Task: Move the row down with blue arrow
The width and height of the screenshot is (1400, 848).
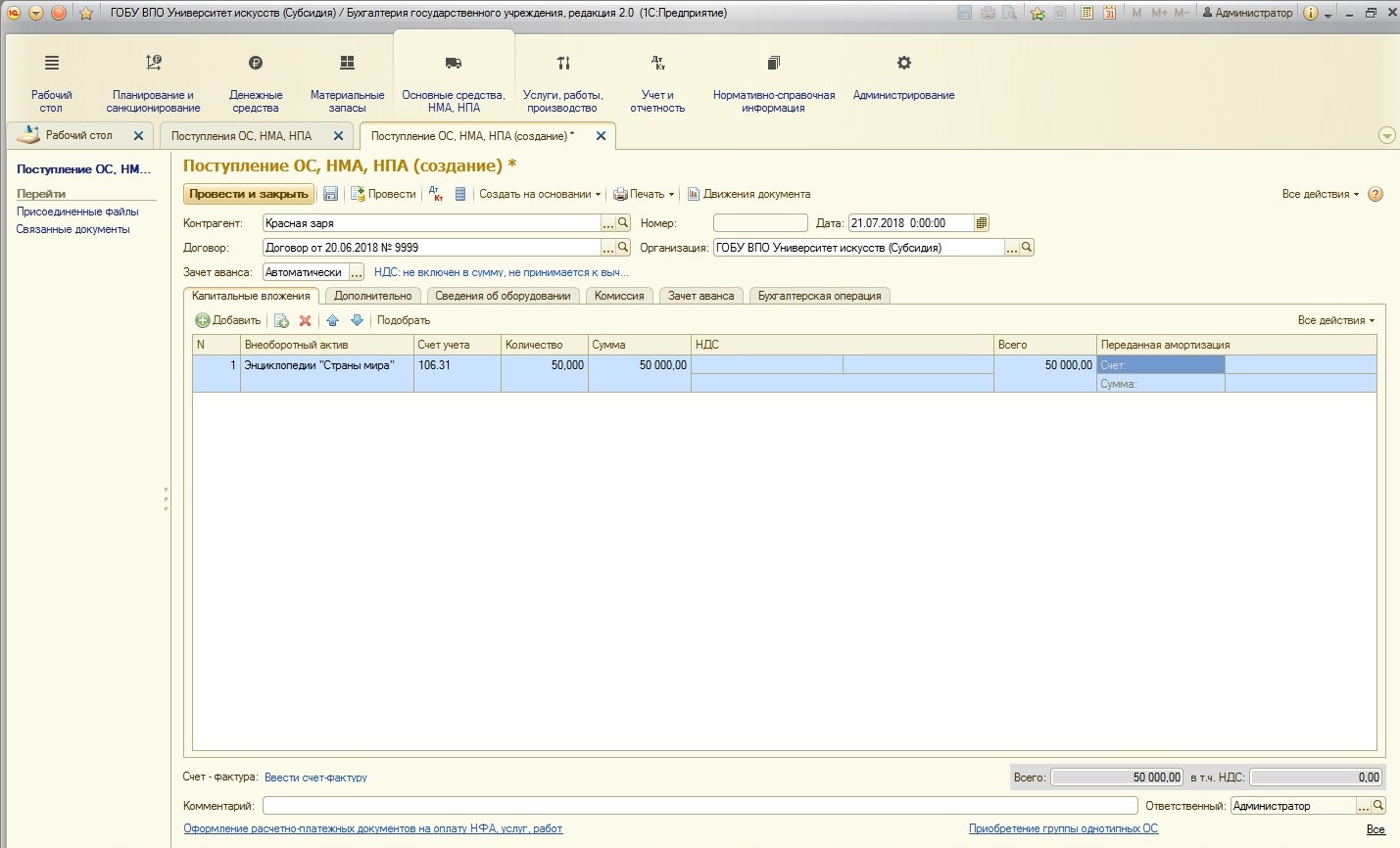Action: pos(357,320)
